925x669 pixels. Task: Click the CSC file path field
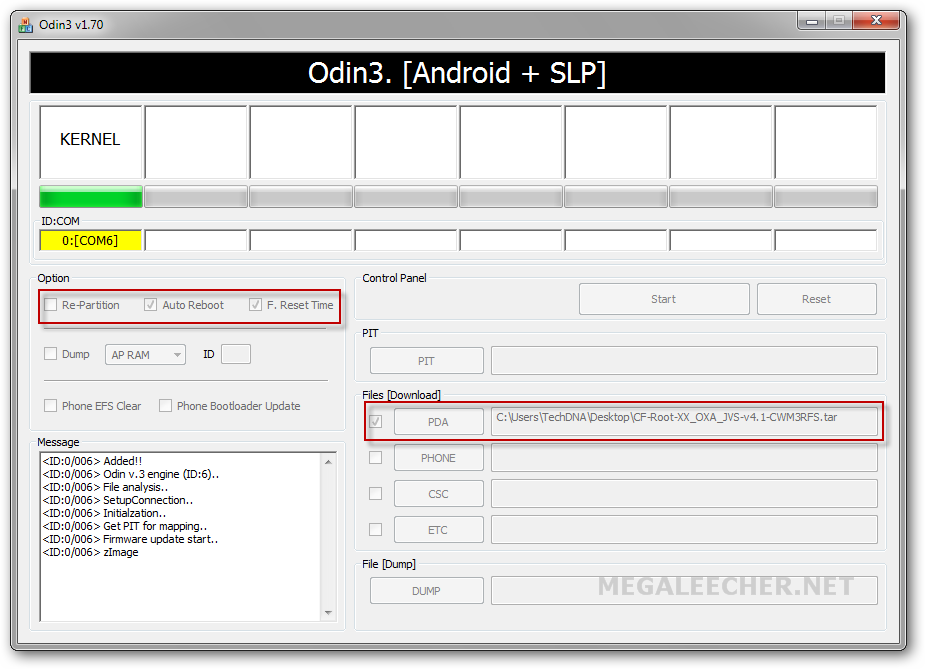(684, 494)
